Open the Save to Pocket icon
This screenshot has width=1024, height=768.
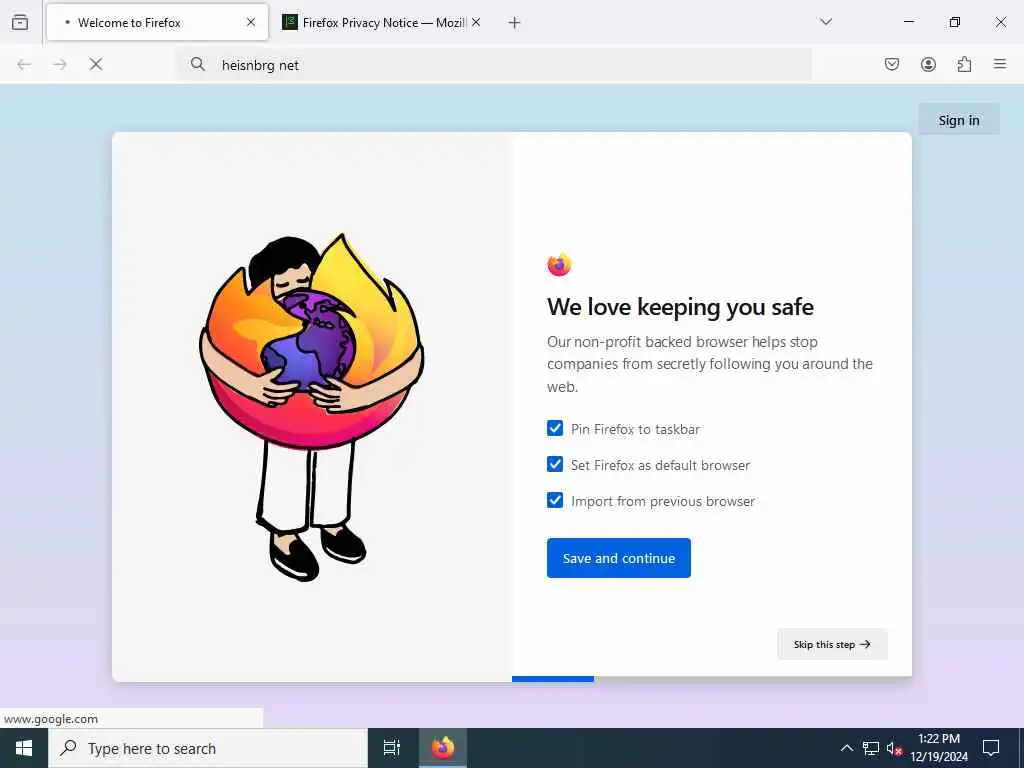pyautogui.click(x=892, y=64)
